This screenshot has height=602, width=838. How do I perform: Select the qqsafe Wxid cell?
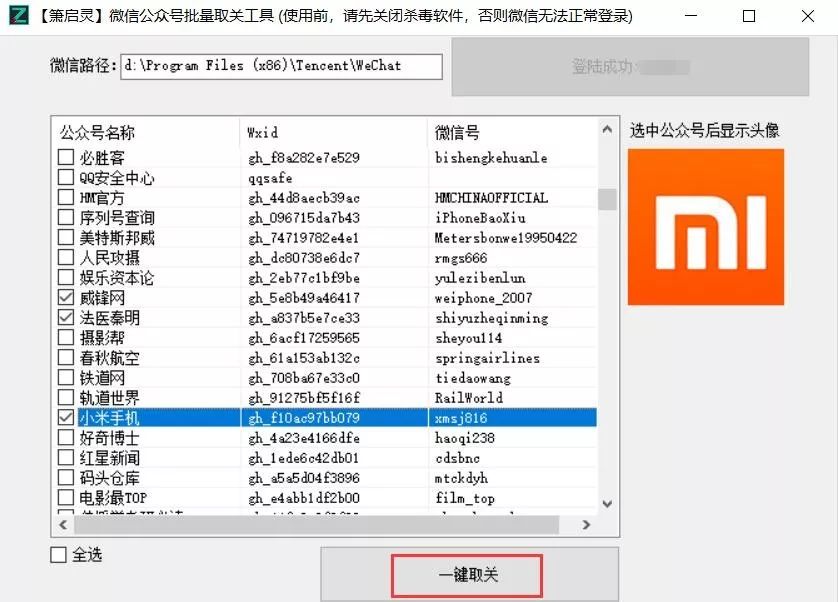(270, 177)
